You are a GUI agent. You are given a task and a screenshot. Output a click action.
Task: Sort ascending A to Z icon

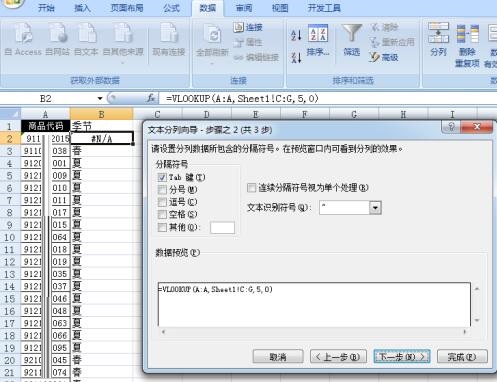(296, 35)
